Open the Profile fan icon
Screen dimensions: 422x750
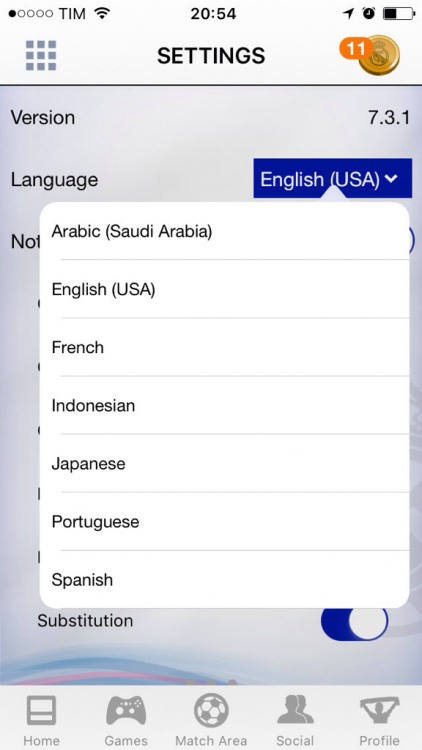(379, 711)
